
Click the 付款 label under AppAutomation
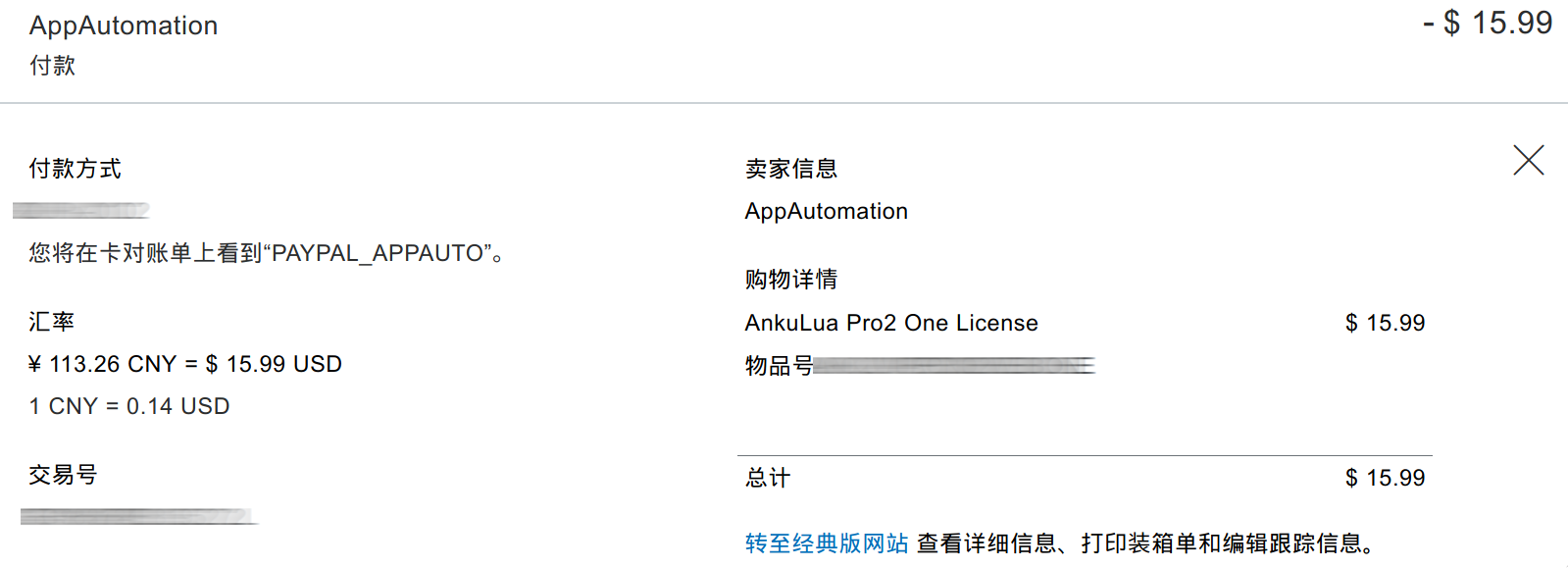[52, 66]
